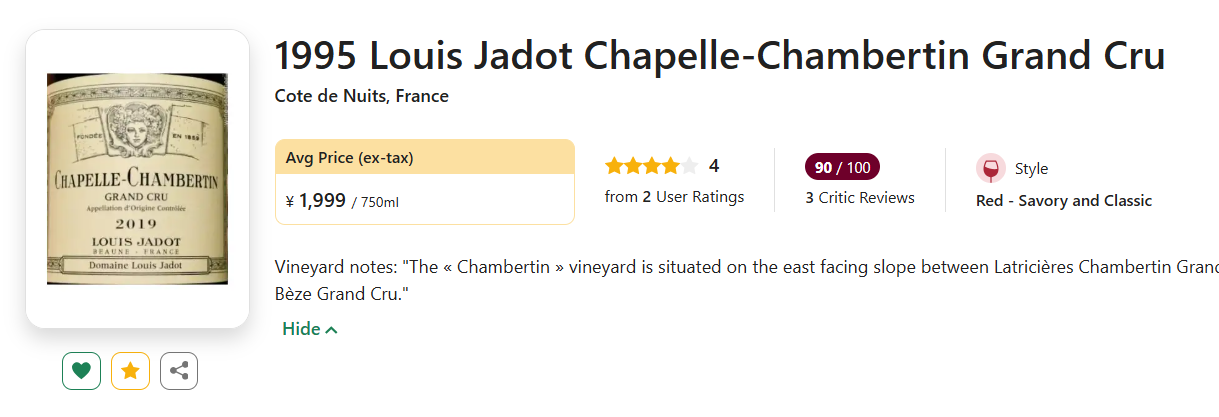Click the chevron arrow next to Hide
The height and width of the screenshot is (417, 1219).
[x=332, y=330]
